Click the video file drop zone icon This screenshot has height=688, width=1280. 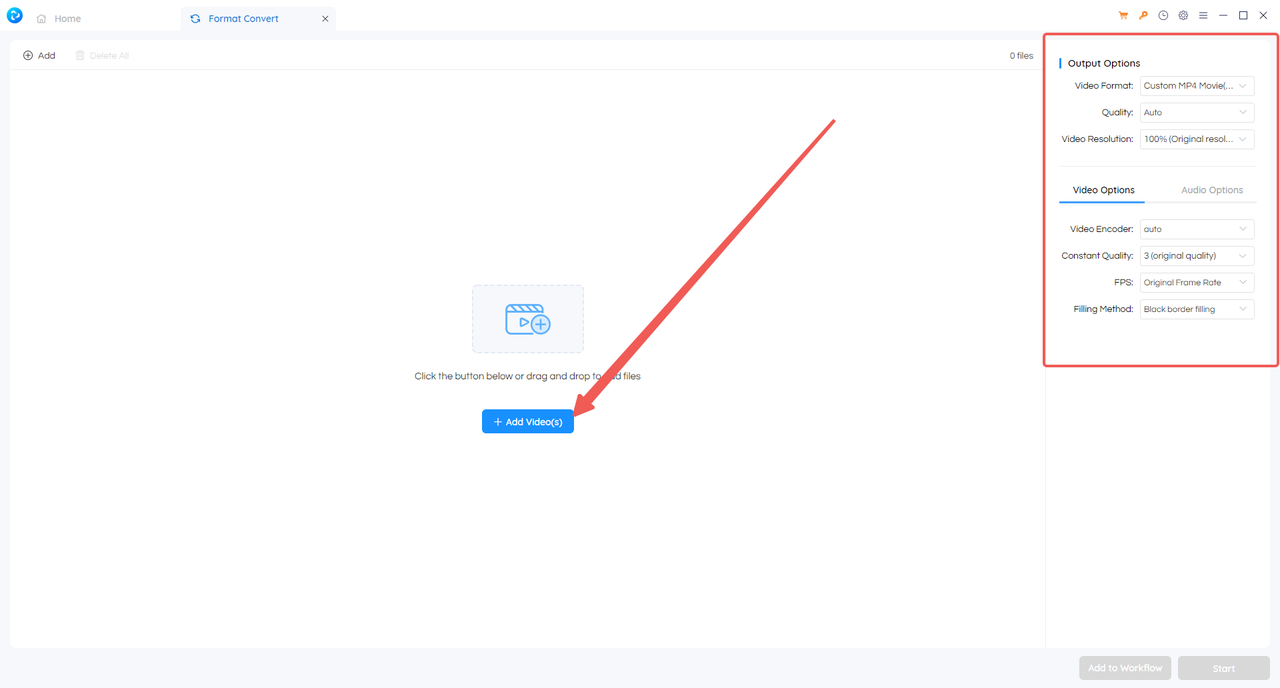click(x=528, y=319)
